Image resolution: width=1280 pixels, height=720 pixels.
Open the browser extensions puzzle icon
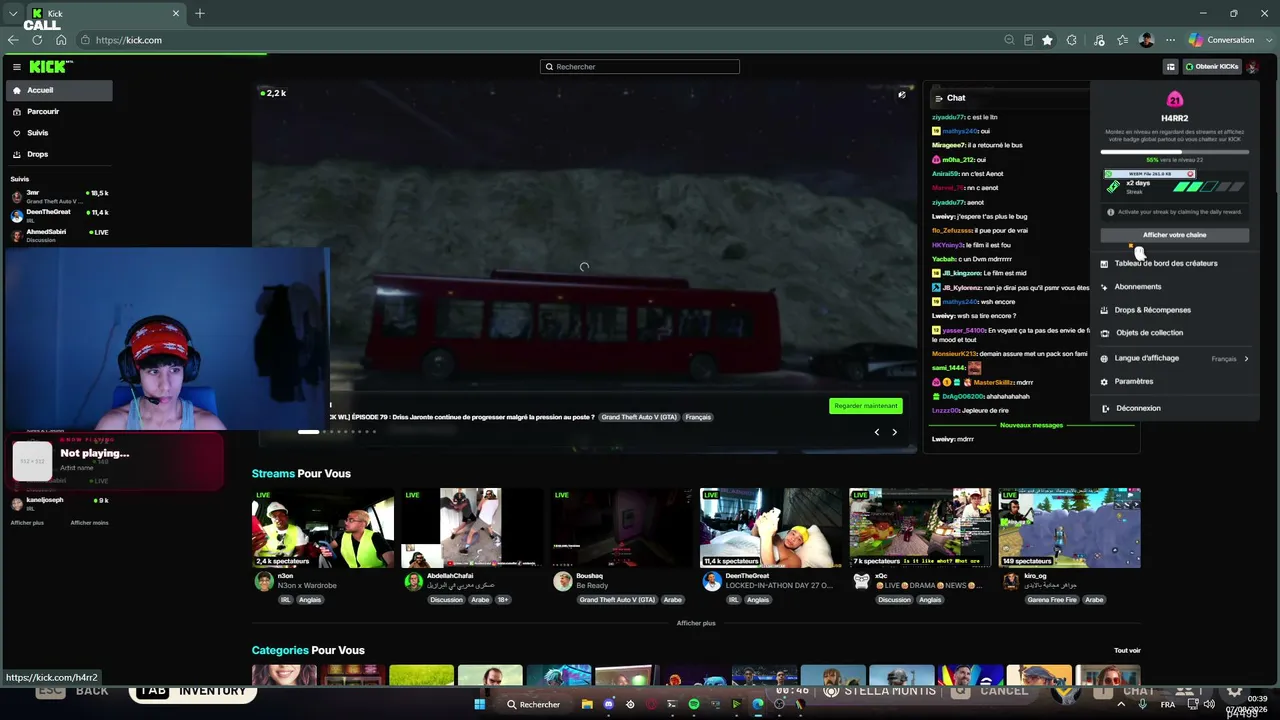[x=1072, y=40]
